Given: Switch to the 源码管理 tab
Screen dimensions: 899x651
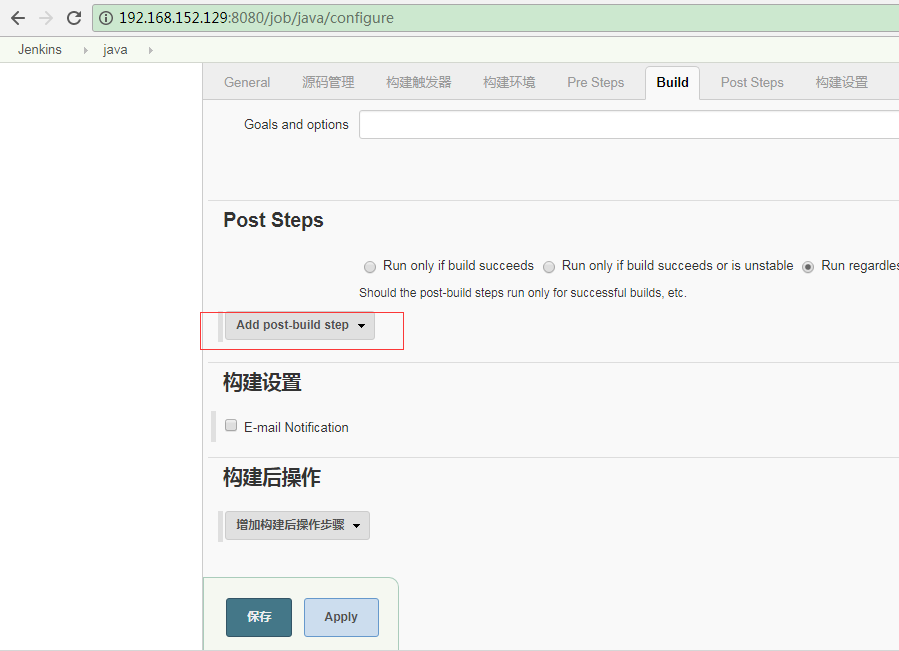Looking at the screenshot, I should (x=328, y=83).
